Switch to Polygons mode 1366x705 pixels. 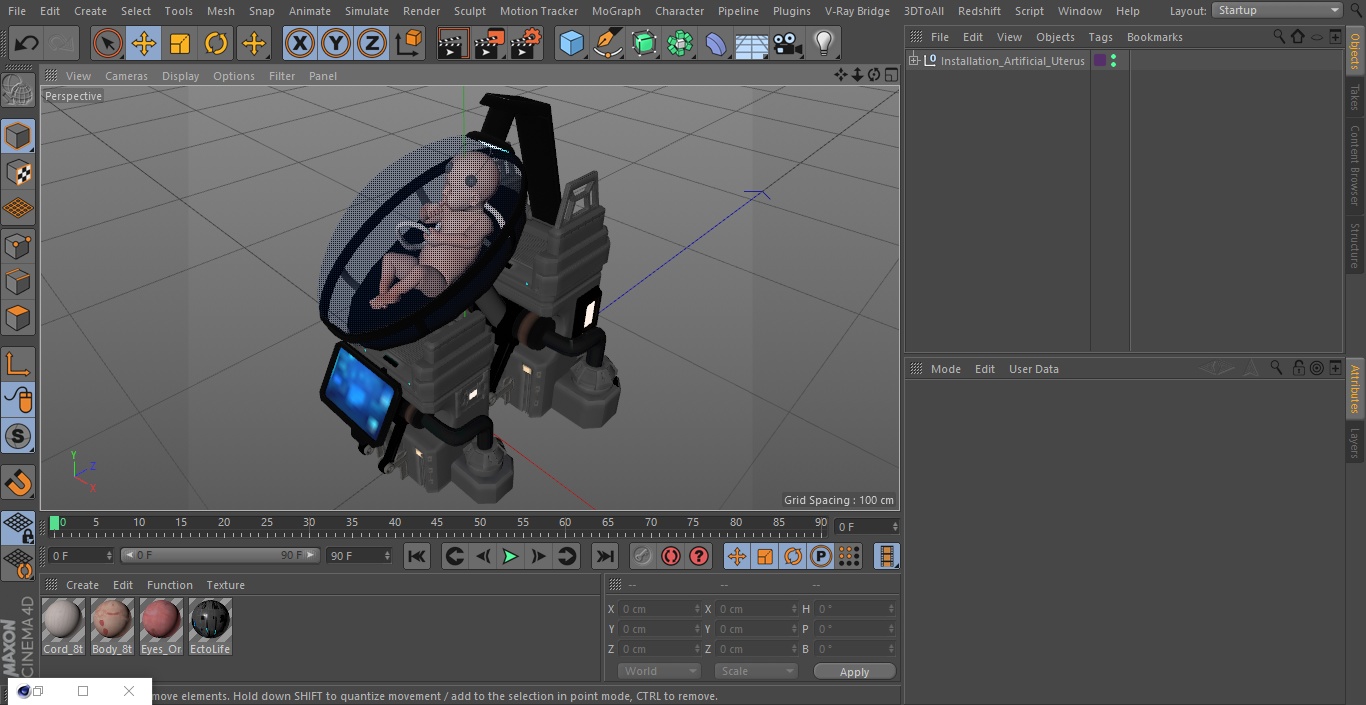coord(18,319)
